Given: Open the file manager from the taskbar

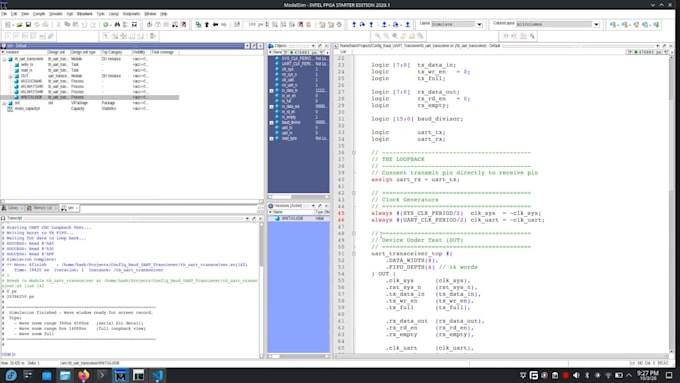Looking at the screenshot, I should [65, 375].
